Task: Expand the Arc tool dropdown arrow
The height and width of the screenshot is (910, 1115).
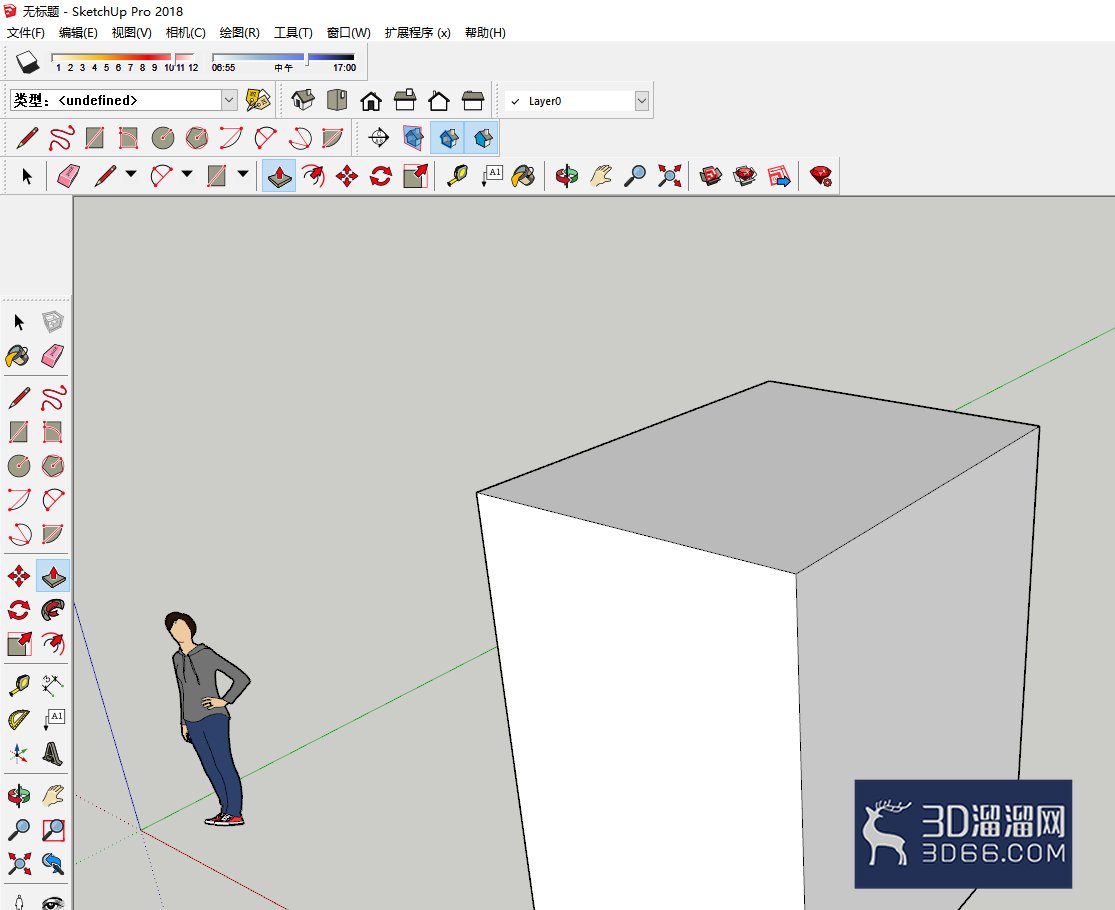Action: pos(187,173)
